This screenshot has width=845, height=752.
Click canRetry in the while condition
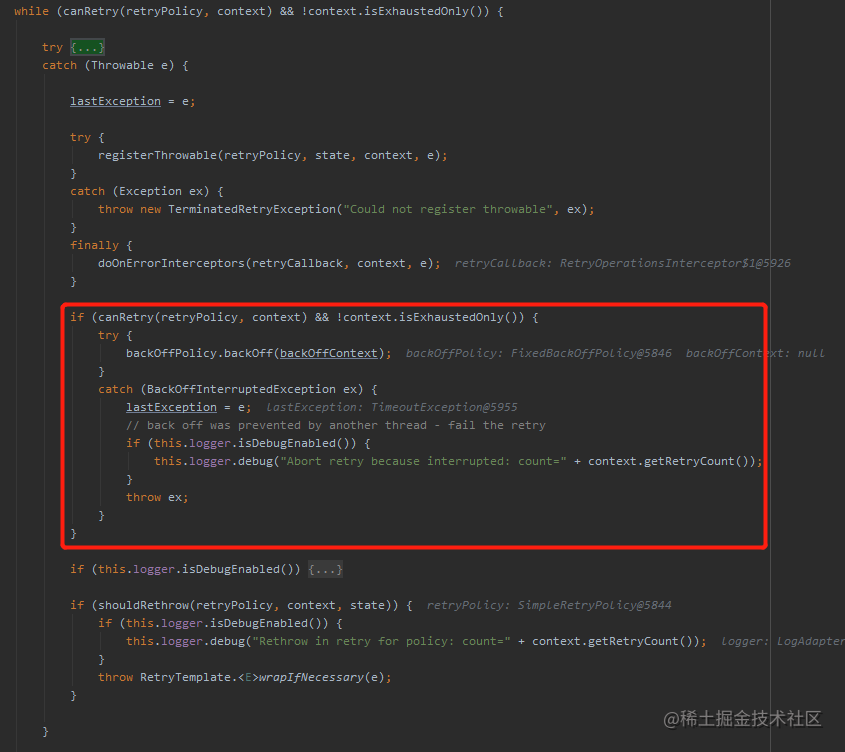(91, 11)
